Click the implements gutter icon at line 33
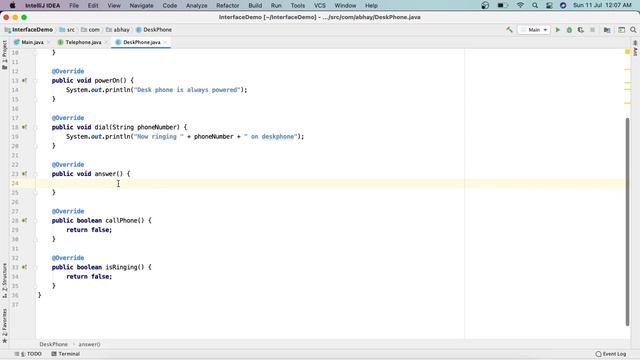This screenshot has width=640, height=360. (x=24, y=267)
